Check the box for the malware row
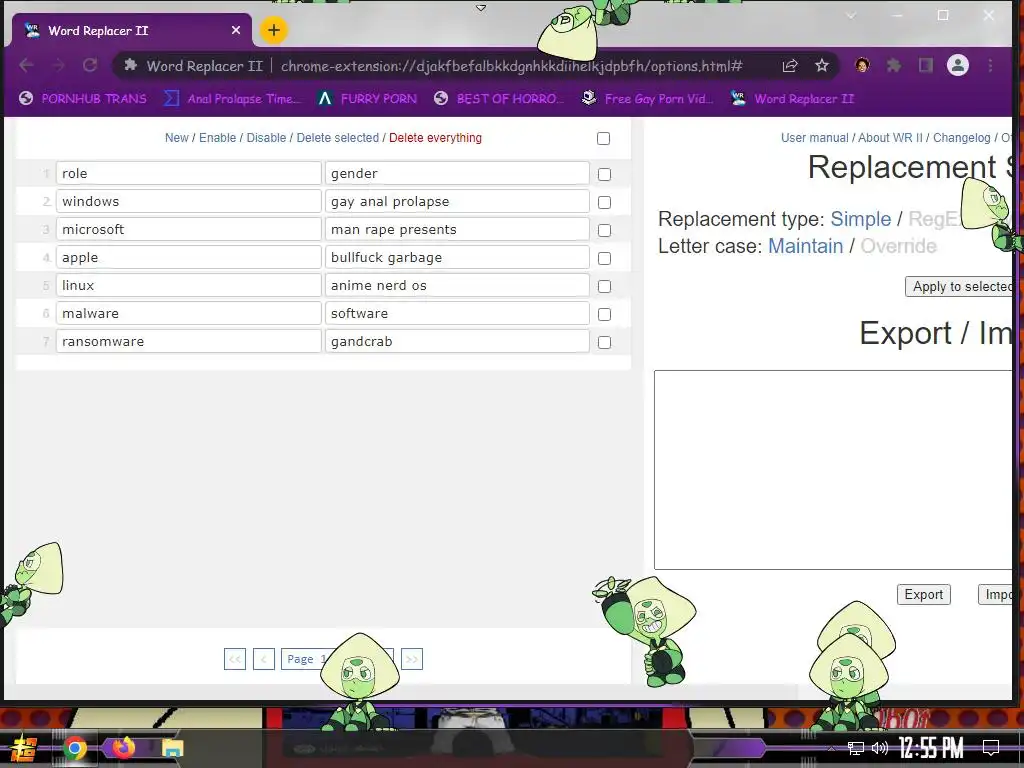This screenshot has width=1024, height=768. [x=605, y=315]
